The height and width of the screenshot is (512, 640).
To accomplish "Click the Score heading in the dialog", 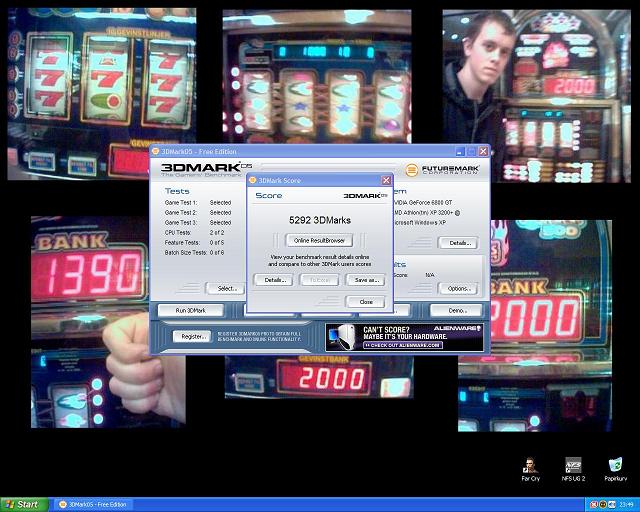I will (269, 196).
